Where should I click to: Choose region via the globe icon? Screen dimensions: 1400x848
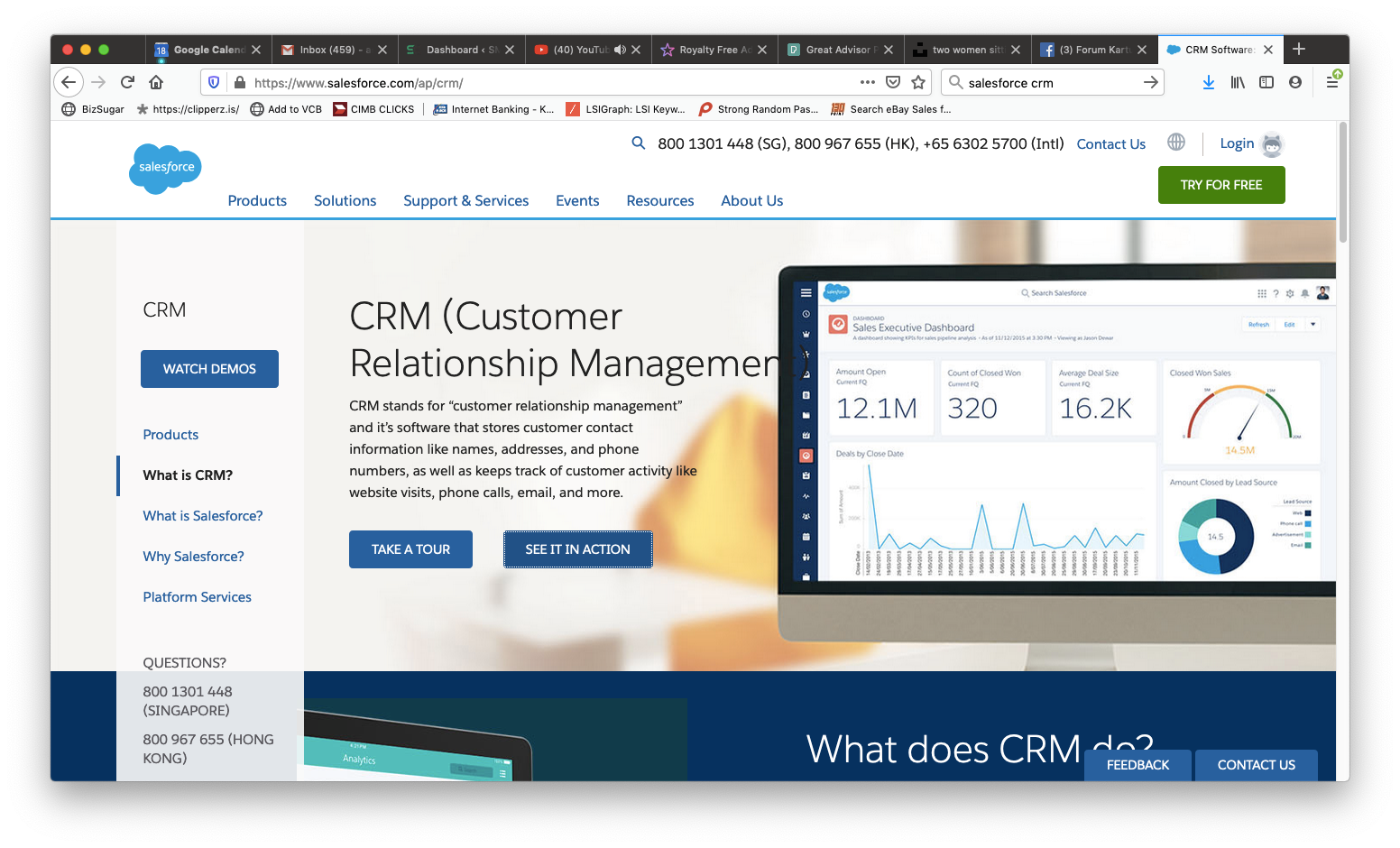(x=1176, y=142)
